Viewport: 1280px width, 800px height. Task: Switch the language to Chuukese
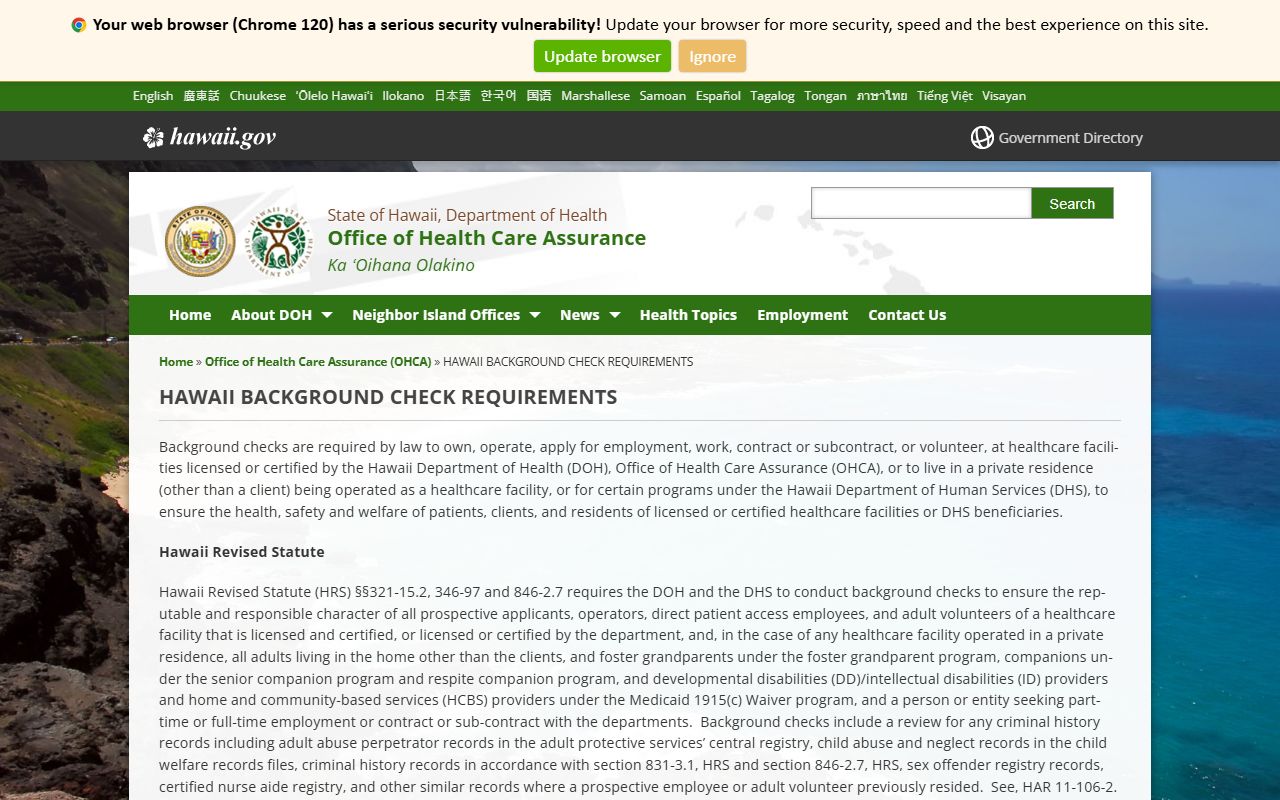click(258, 96)
